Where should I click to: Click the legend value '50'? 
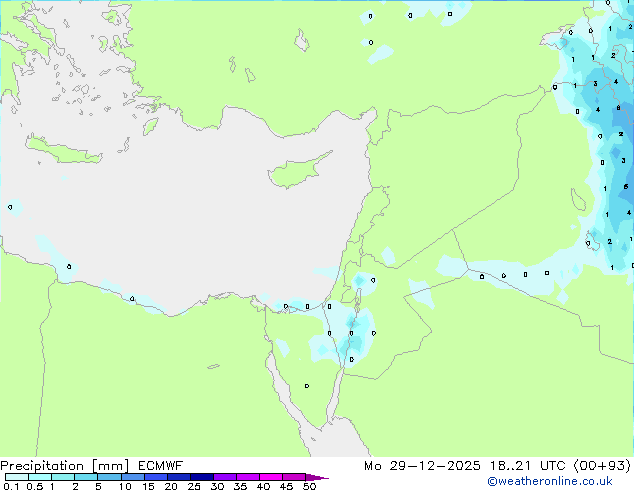tap(309, 486)
